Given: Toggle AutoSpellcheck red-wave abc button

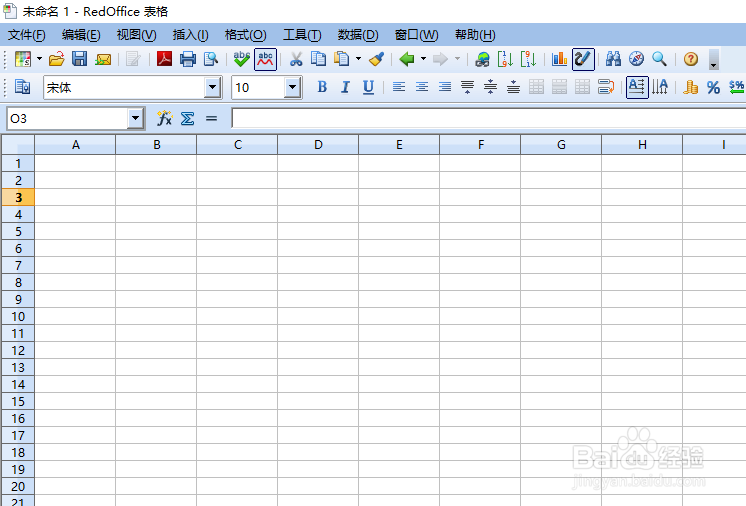Looking at the screenshot, I should (x=265, y=59).
